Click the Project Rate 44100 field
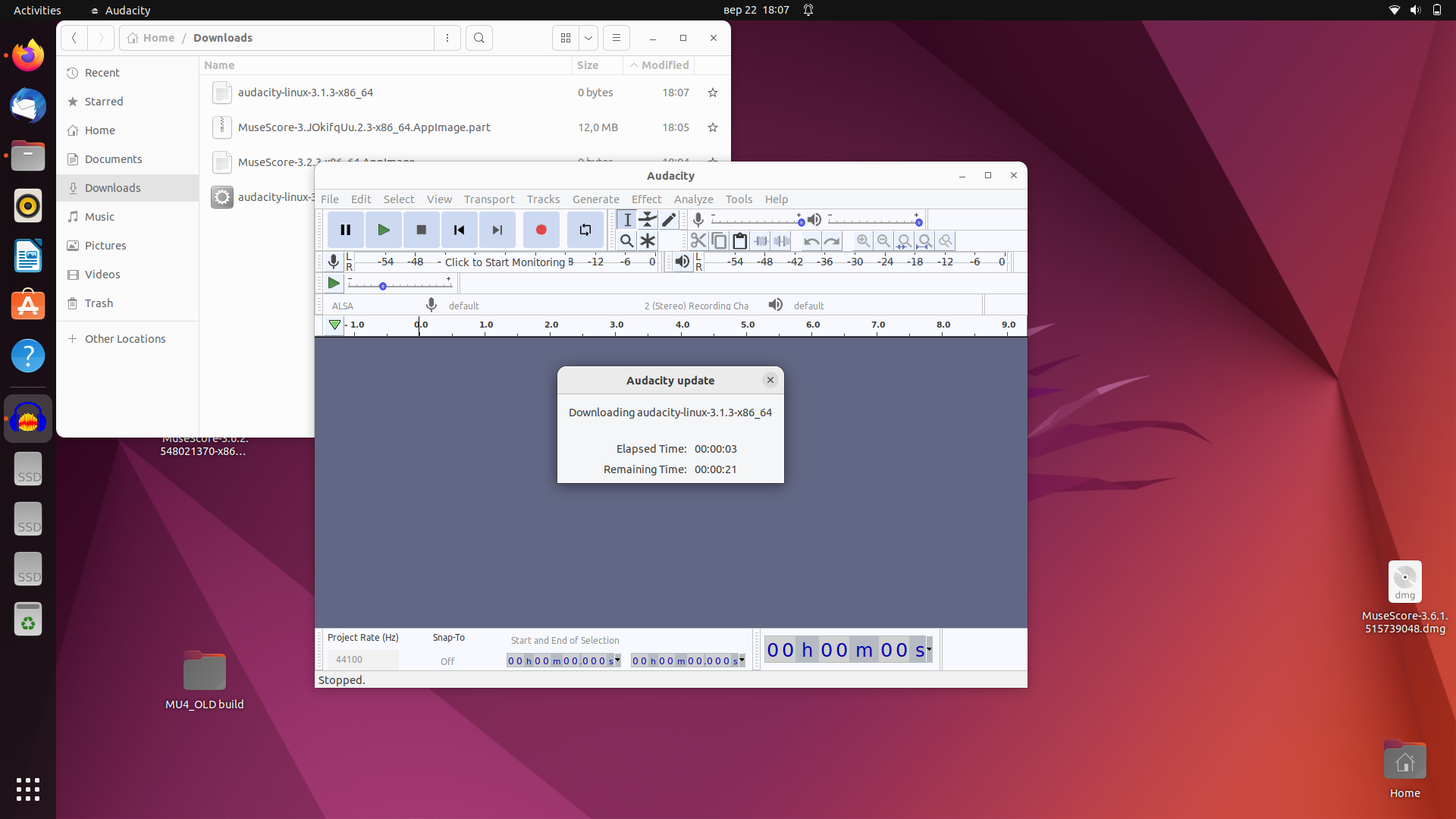The height and width of the screenshot is (819, 1456). (x=362, y=660)
